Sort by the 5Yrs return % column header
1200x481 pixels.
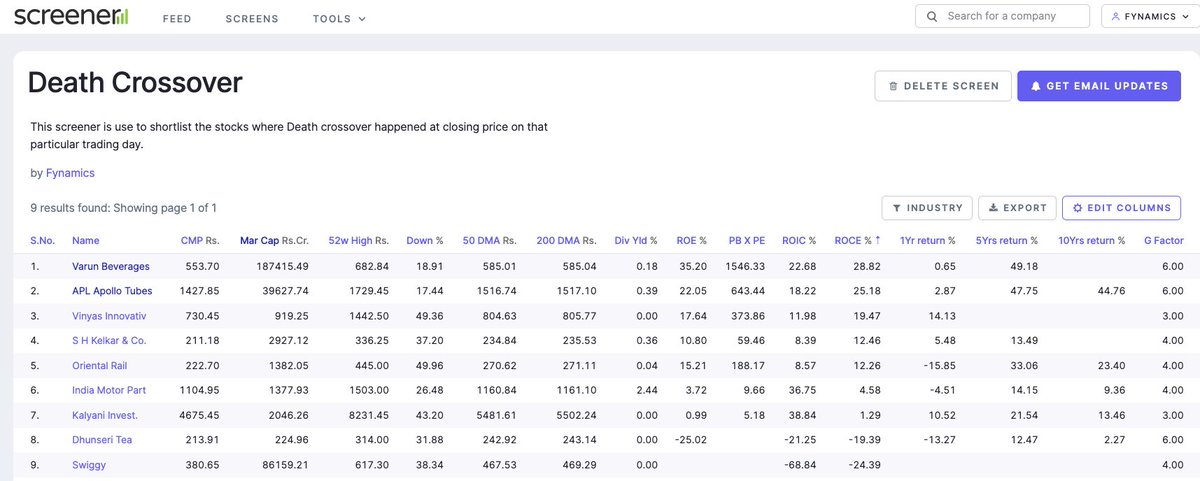tap(1006, 240)
